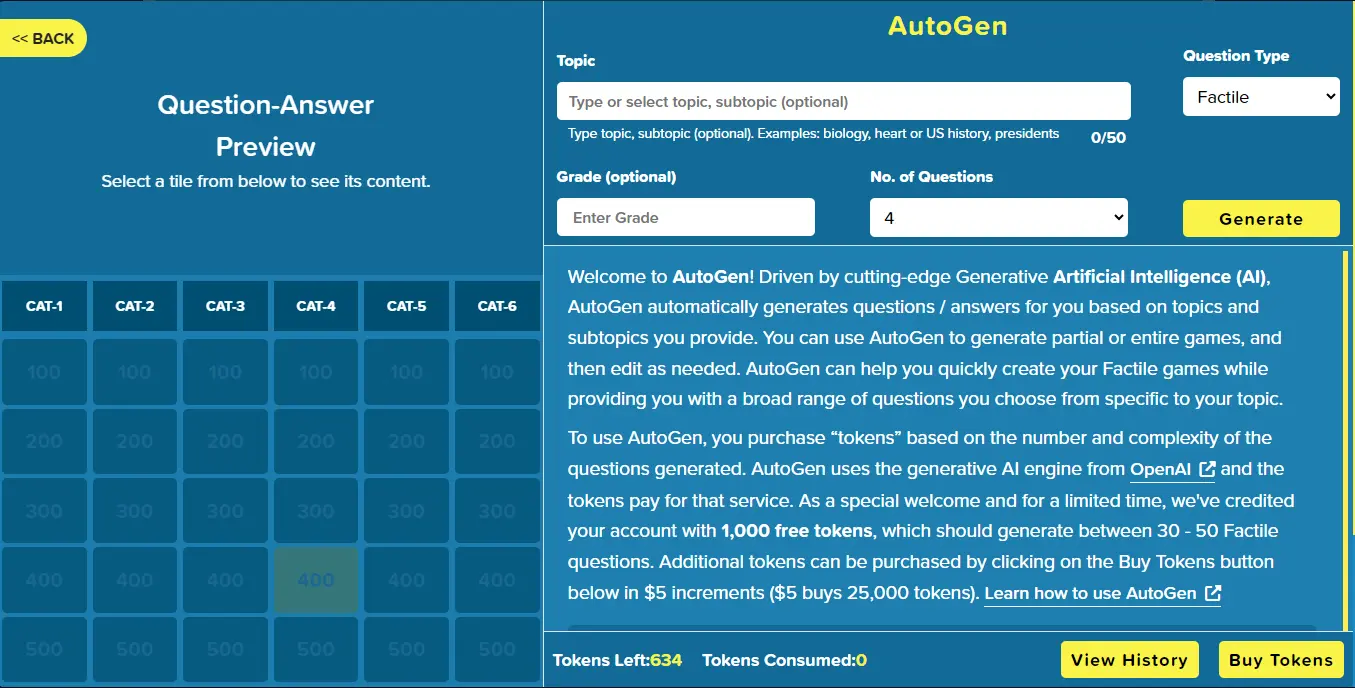
Task: Open the 200 tile under CAT-2
Action: pos(135,441)
